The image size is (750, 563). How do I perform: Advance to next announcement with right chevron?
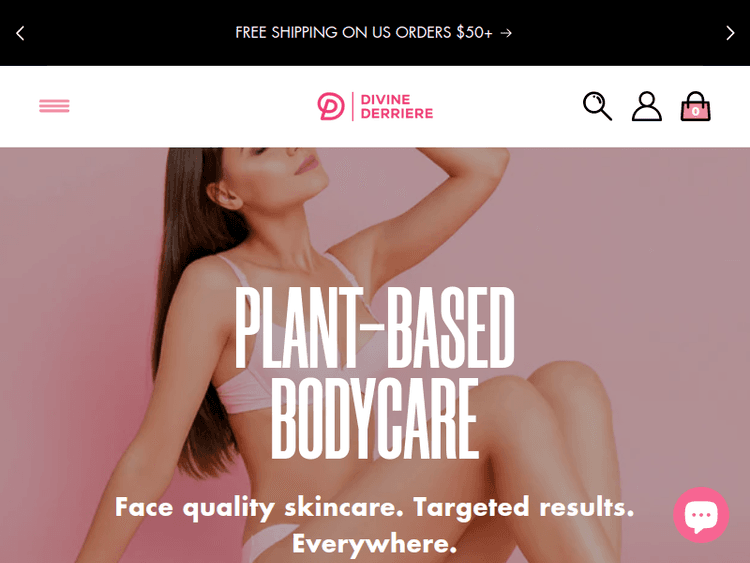730,33
